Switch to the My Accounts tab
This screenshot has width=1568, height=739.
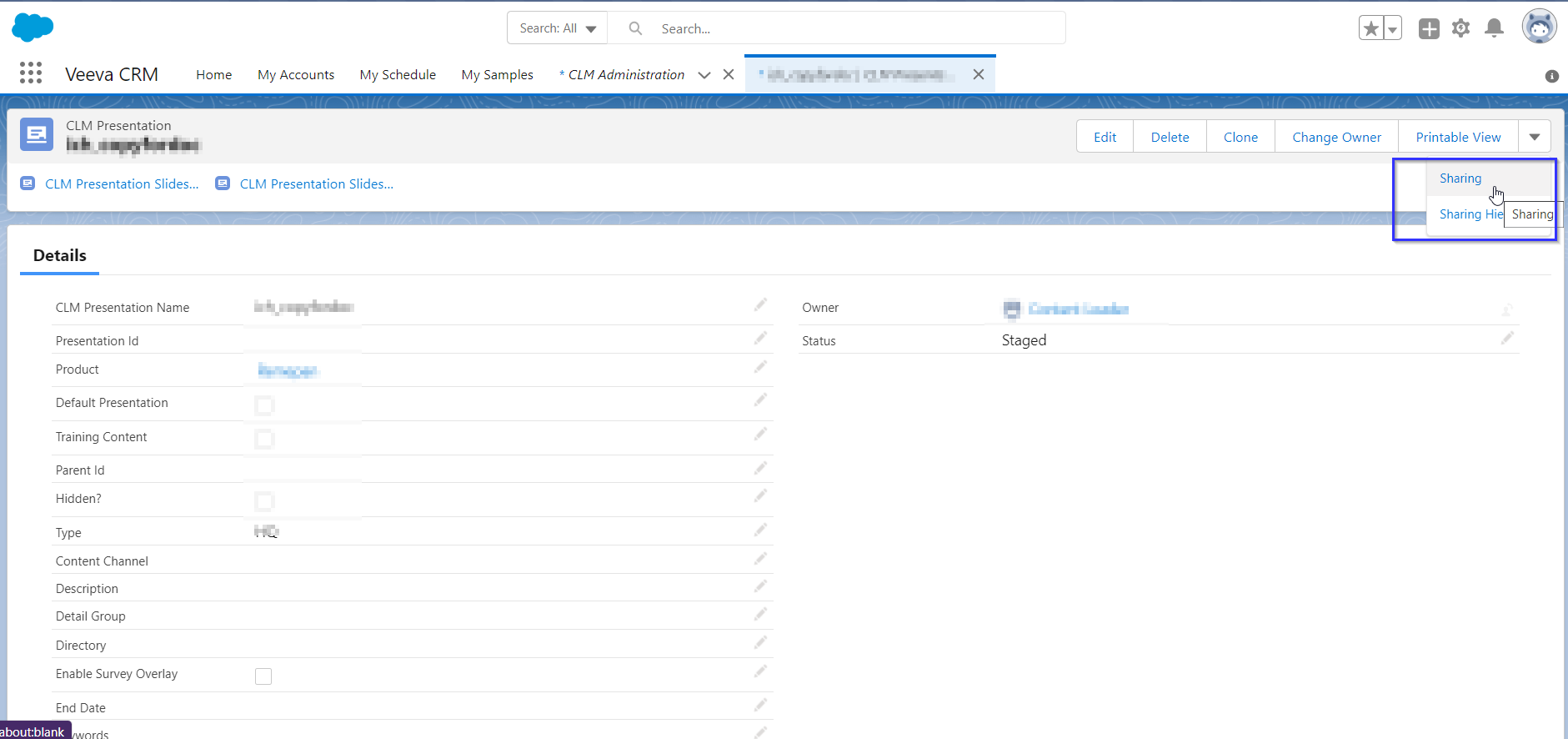coord(296,75)
